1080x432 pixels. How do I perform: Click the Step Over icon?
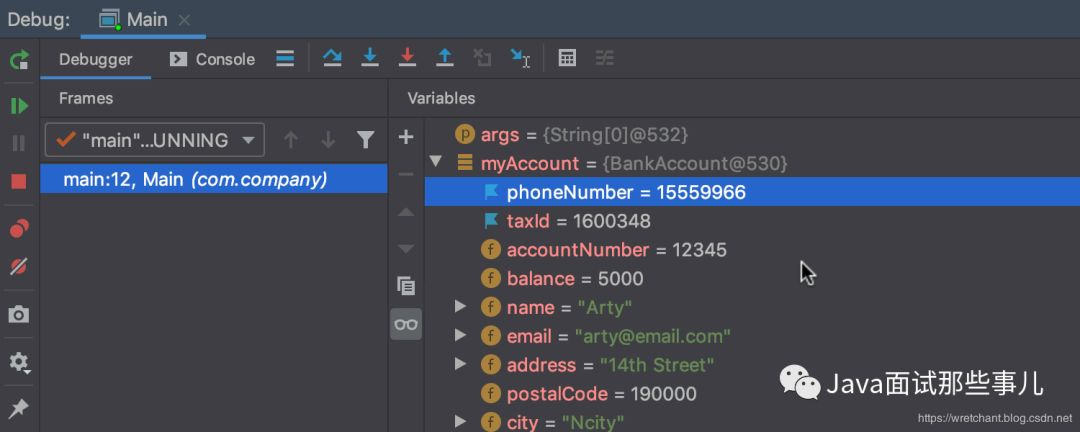[x=333, y=59]
